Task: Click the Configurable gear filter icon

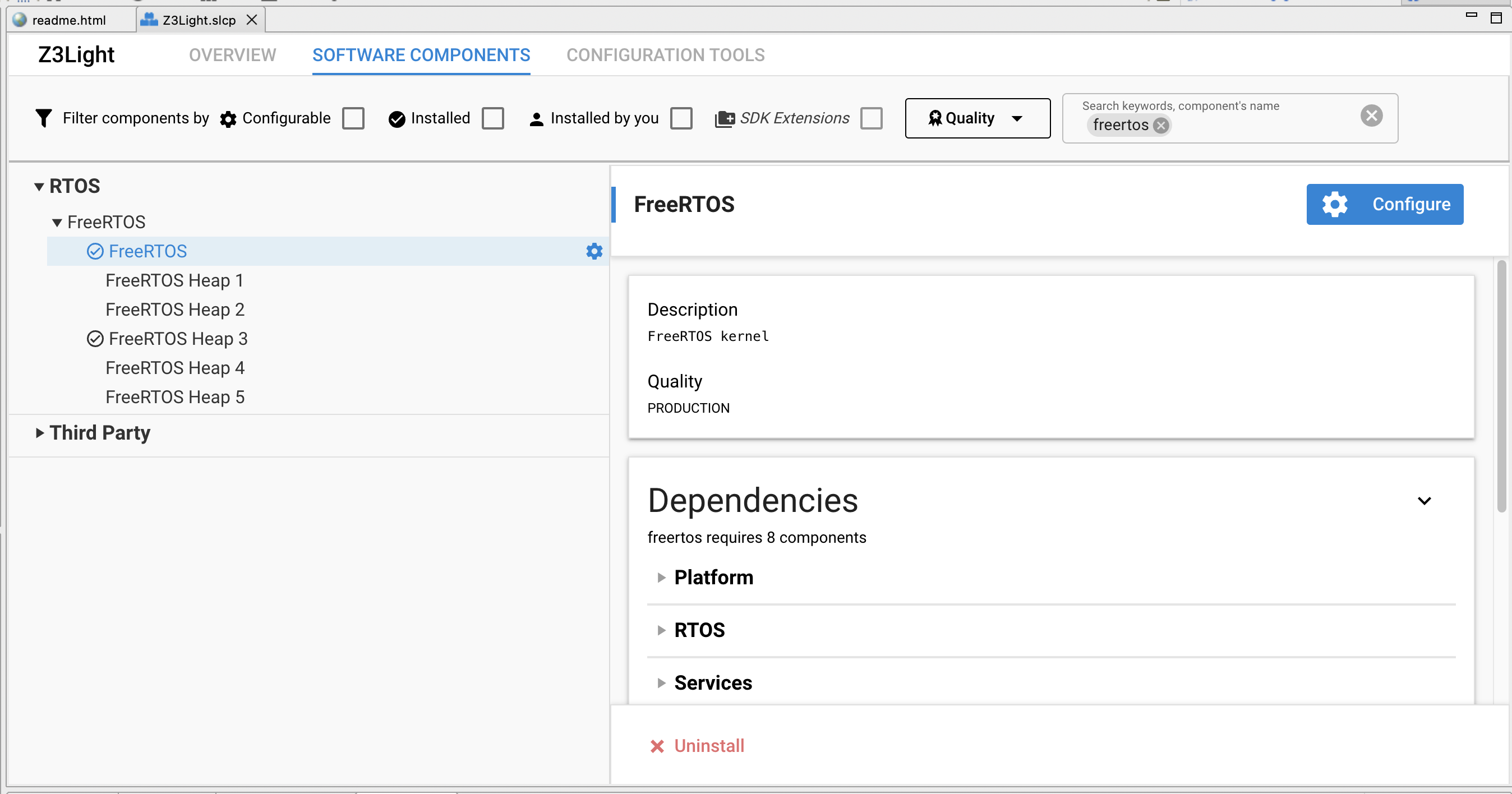Action: (228, 119)
